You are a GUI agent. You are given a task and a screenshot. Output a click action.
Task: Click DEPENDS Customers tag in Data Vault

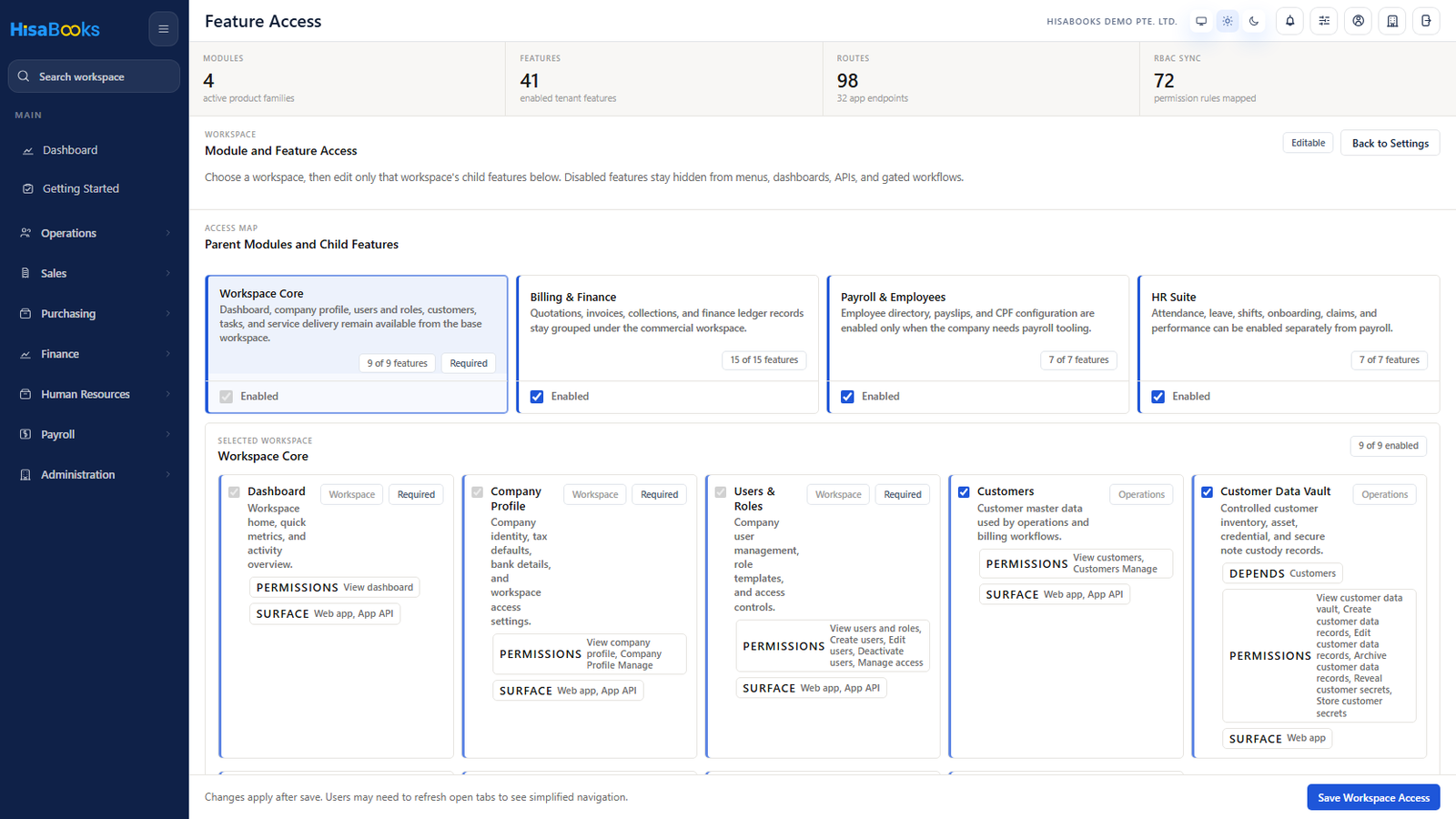tap(1282, 573)
